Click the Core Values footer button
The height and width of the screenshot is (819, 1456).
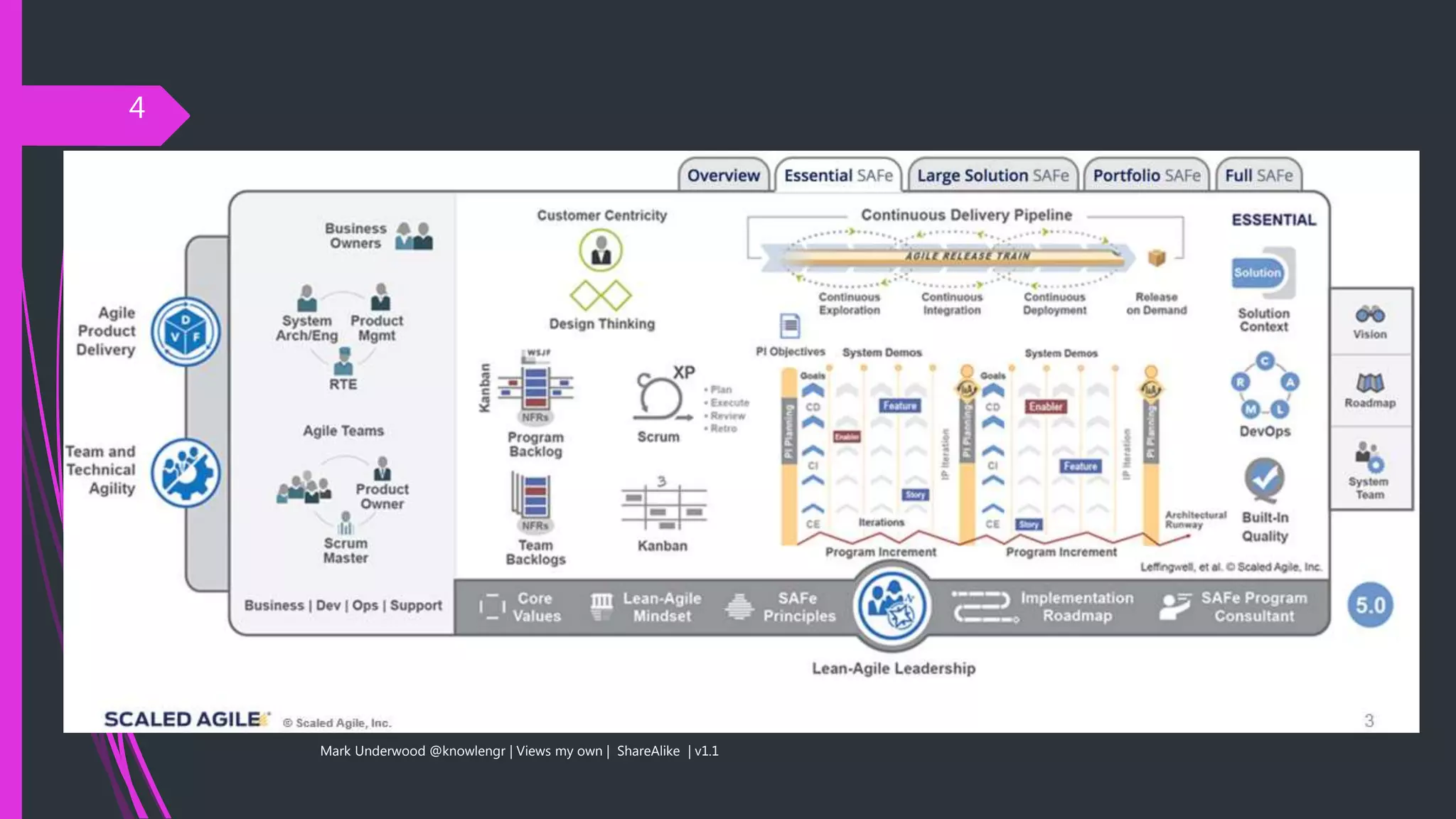click(521, 607)
